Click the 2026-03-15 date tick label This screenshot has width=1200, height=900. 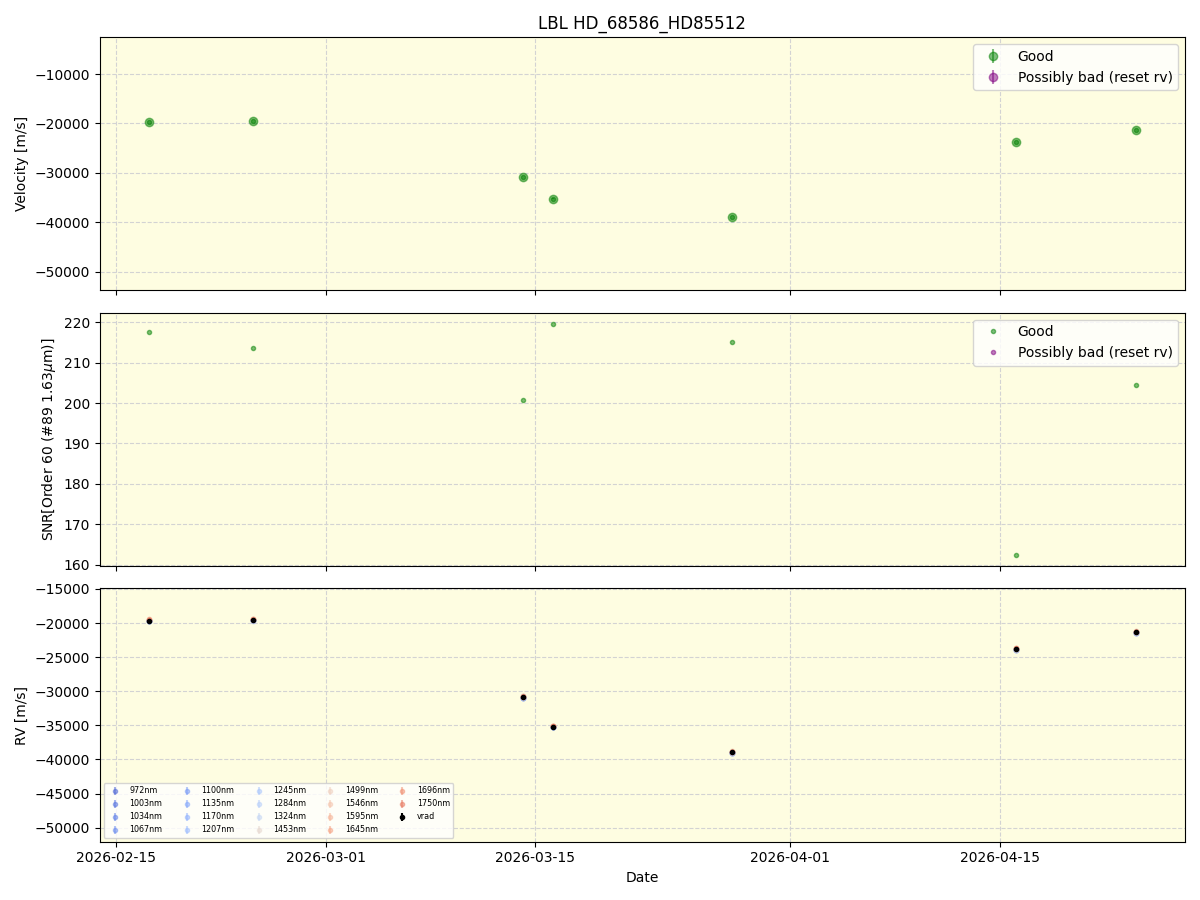(535, 856)
